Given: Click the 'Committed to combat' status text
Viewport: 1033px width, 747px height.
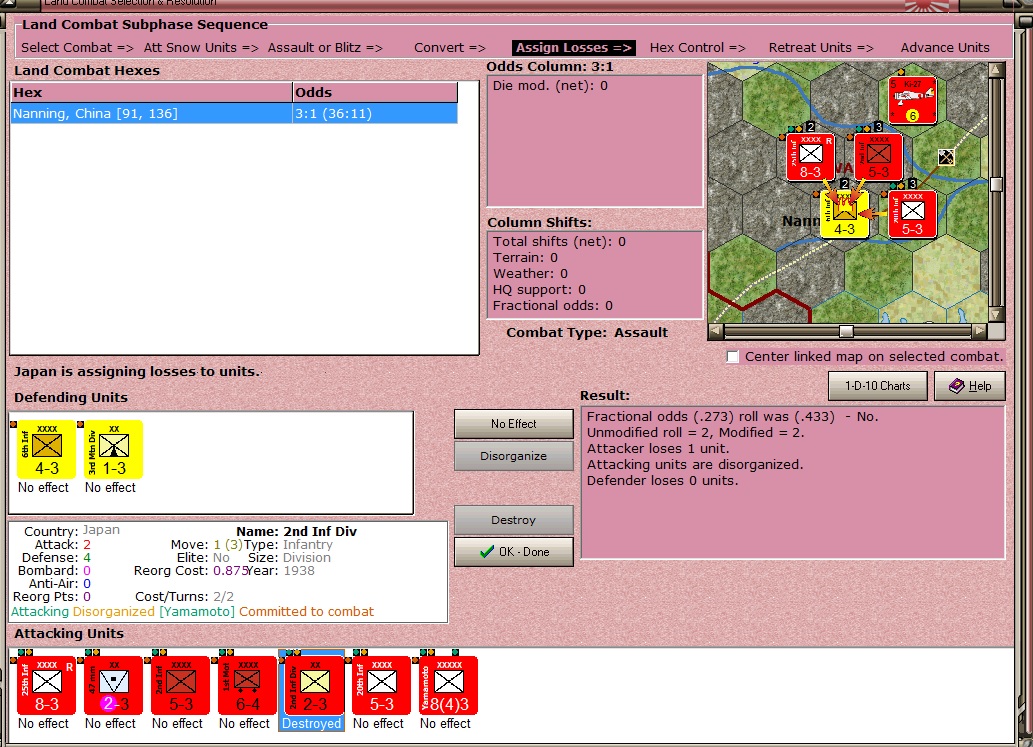Looking at the screenshot, I should (x=306, y=611).
